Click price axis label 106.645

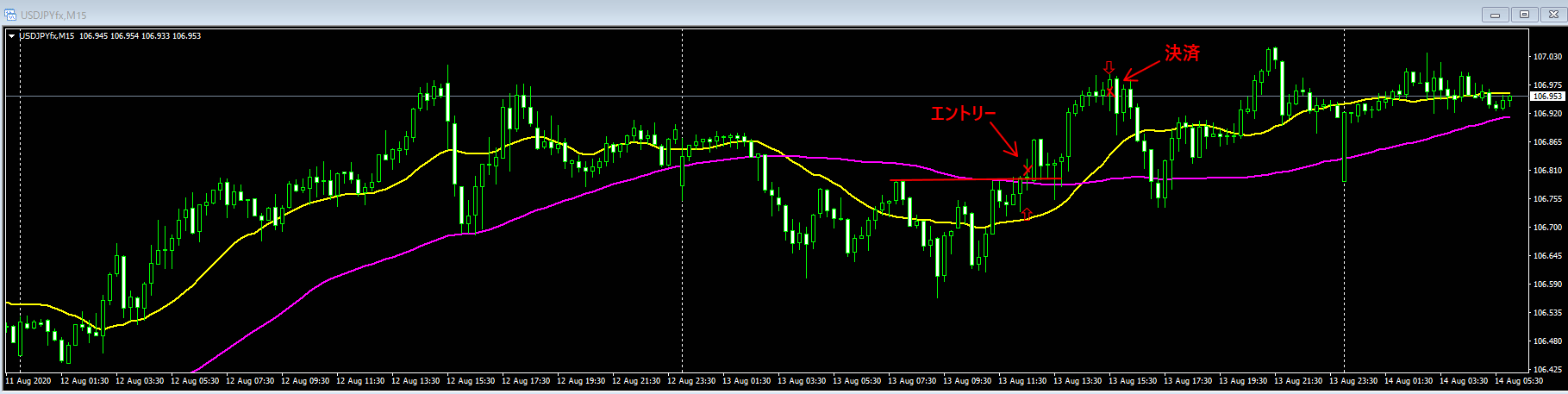(1547, 256)
